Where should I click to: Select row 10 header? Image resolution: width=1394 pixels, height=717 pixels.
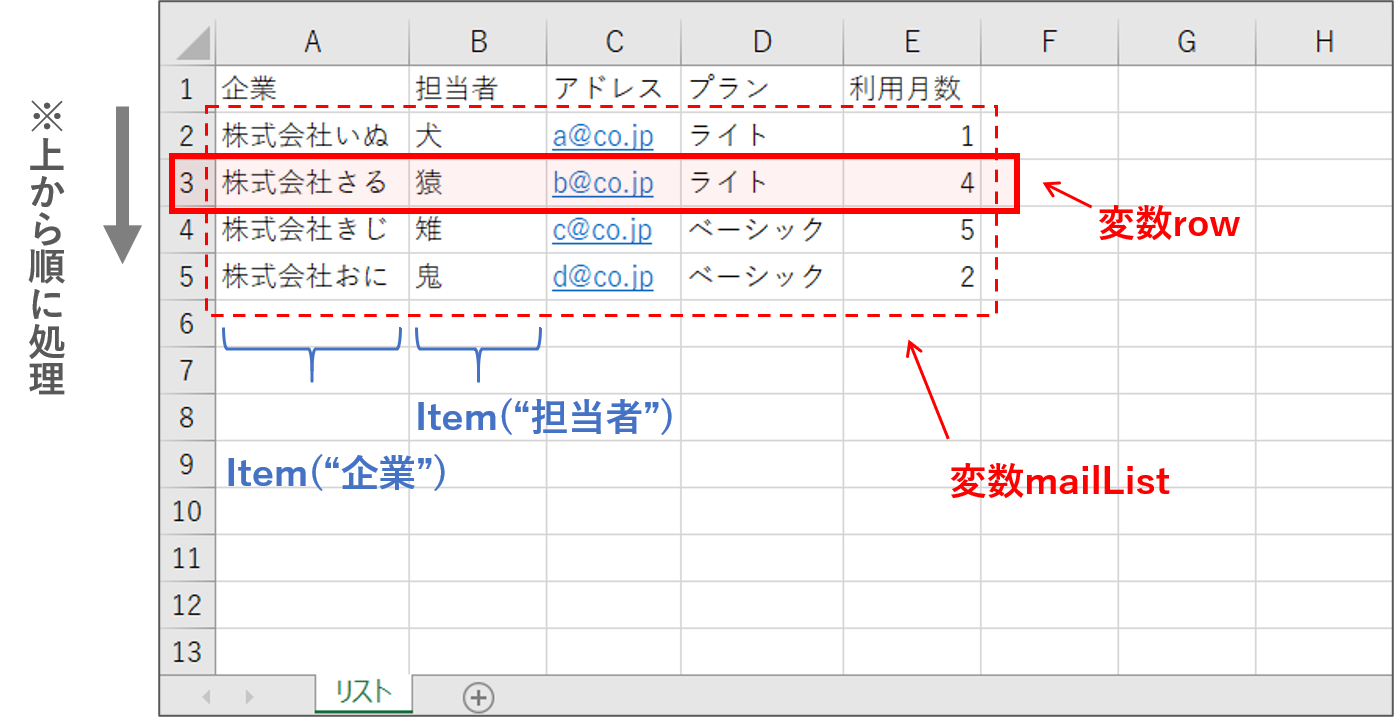(187, 511)
